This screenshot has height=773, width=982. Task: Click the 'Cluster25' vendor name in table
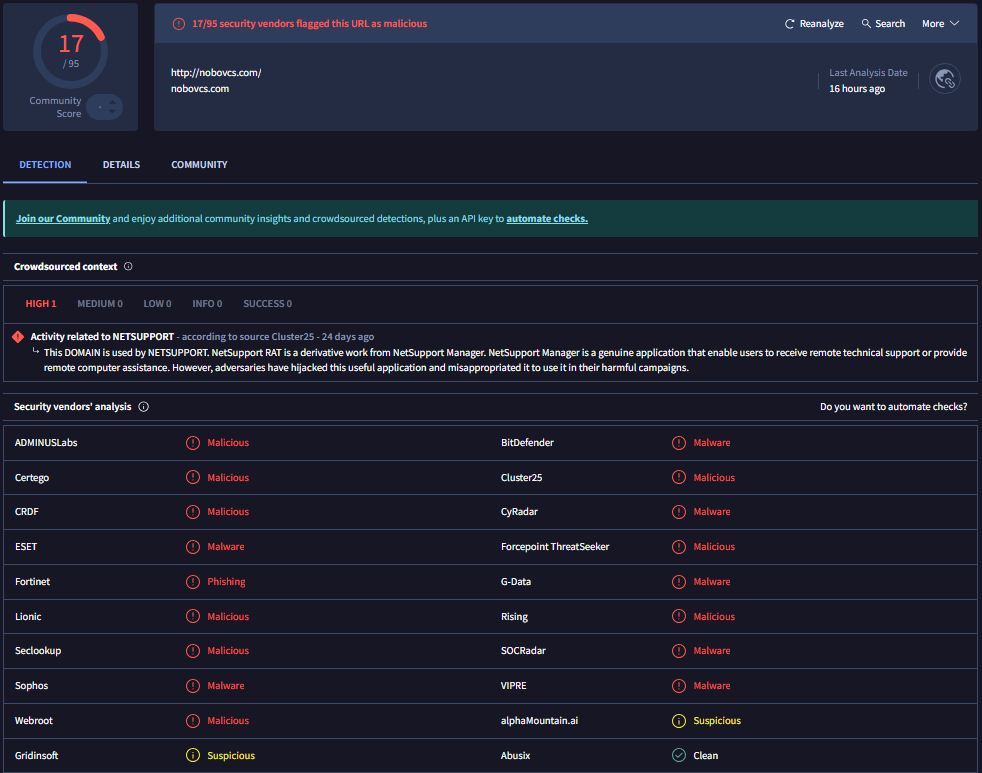[x=521, y=477]
